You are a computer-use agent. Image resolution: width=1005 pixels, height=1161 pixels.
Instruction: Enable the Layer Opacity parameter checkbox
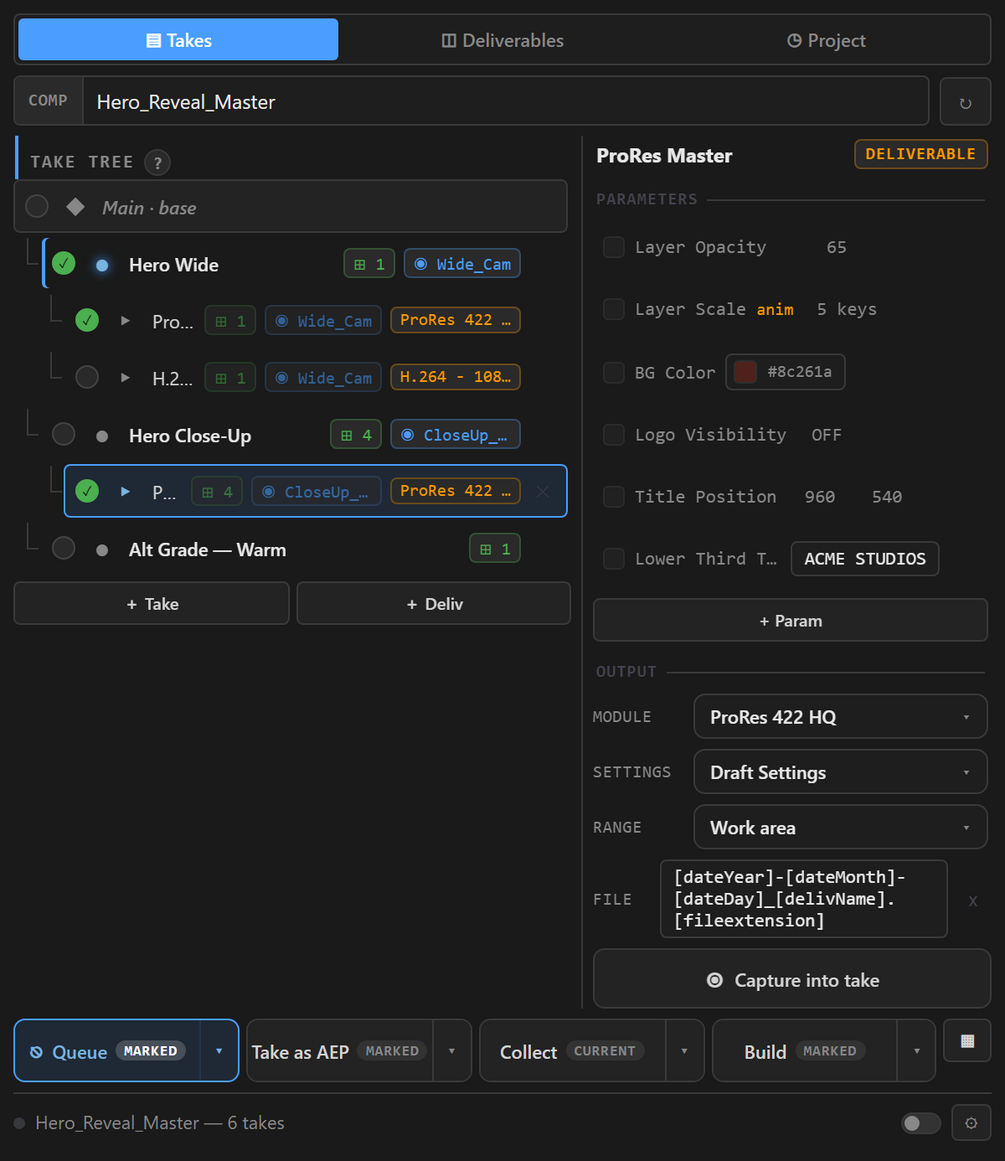613,247
